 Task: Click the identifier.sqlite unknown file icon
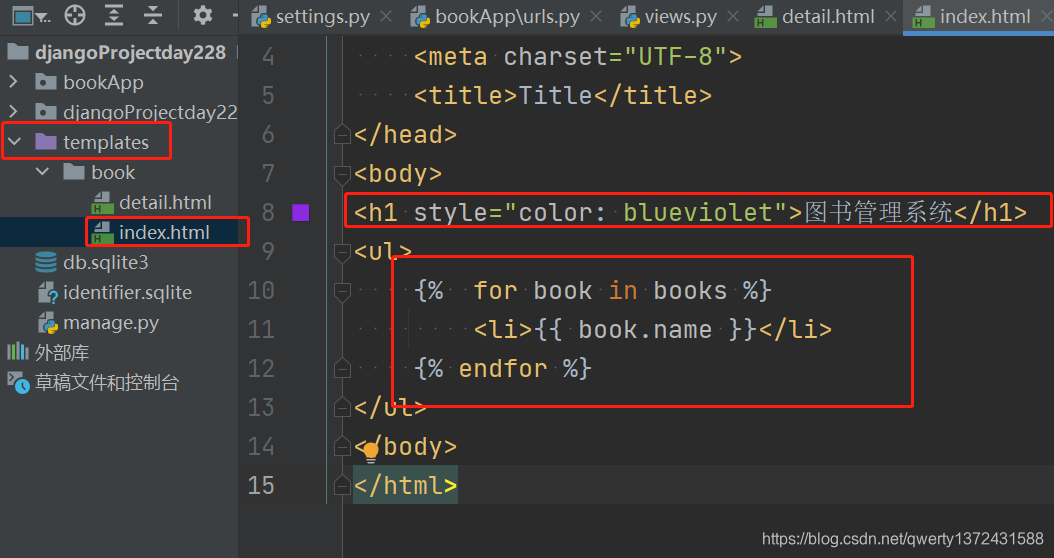(47, 292)
